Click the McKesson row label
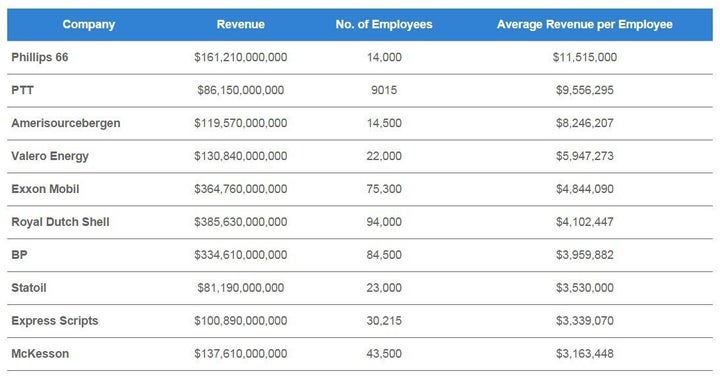This screenshot has height=388, width=720. 40,354
